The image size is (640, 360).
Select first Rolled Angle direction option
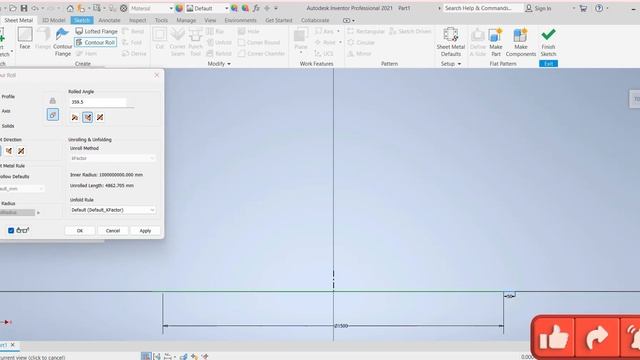75,118
